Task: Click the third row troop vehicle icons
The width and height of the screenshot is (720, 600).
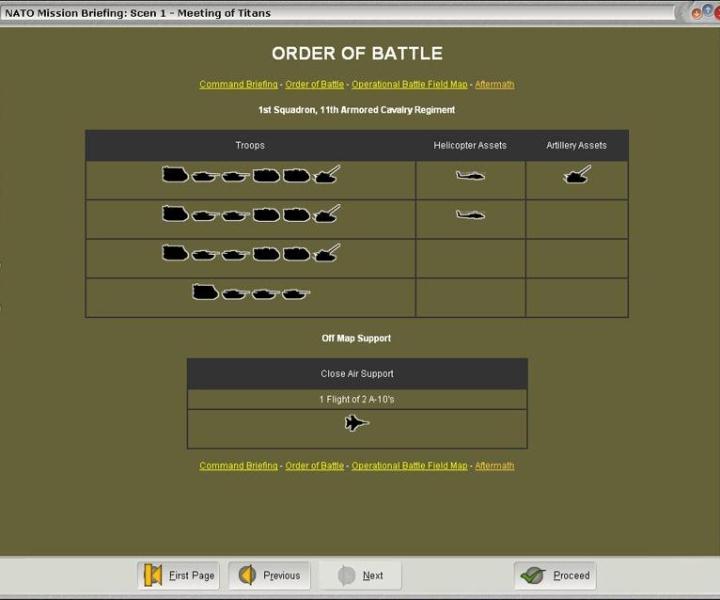Action: [x=250, y=253]
